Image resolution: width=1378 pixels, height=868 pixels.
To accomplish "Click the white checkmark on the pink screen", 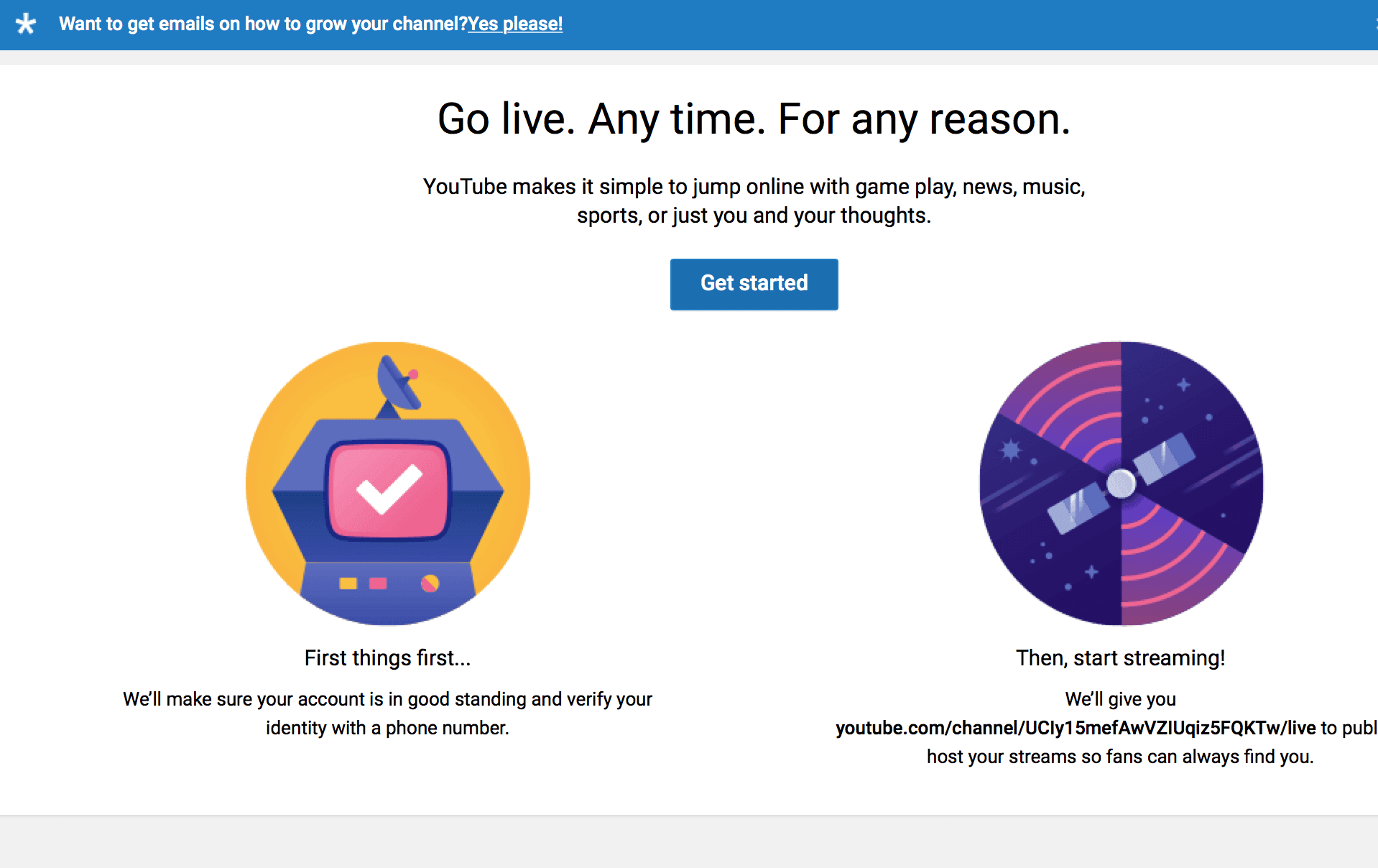I will click(389, 489).
